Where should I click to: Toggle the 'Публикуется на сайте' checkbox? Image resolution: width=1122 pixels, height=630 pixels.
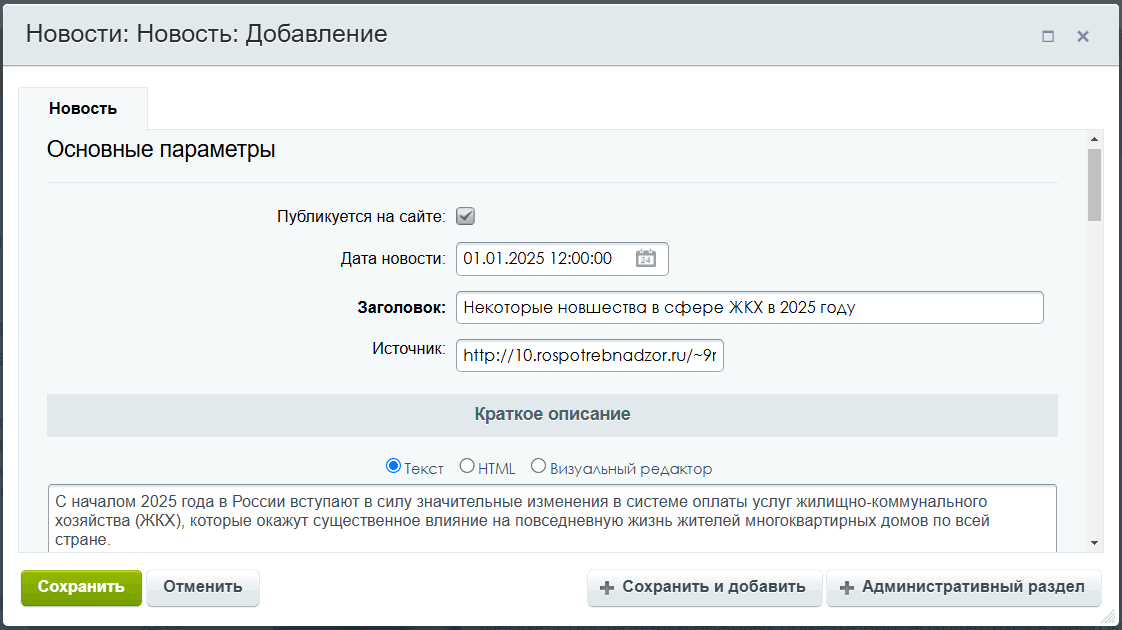[x=465, y=216]
